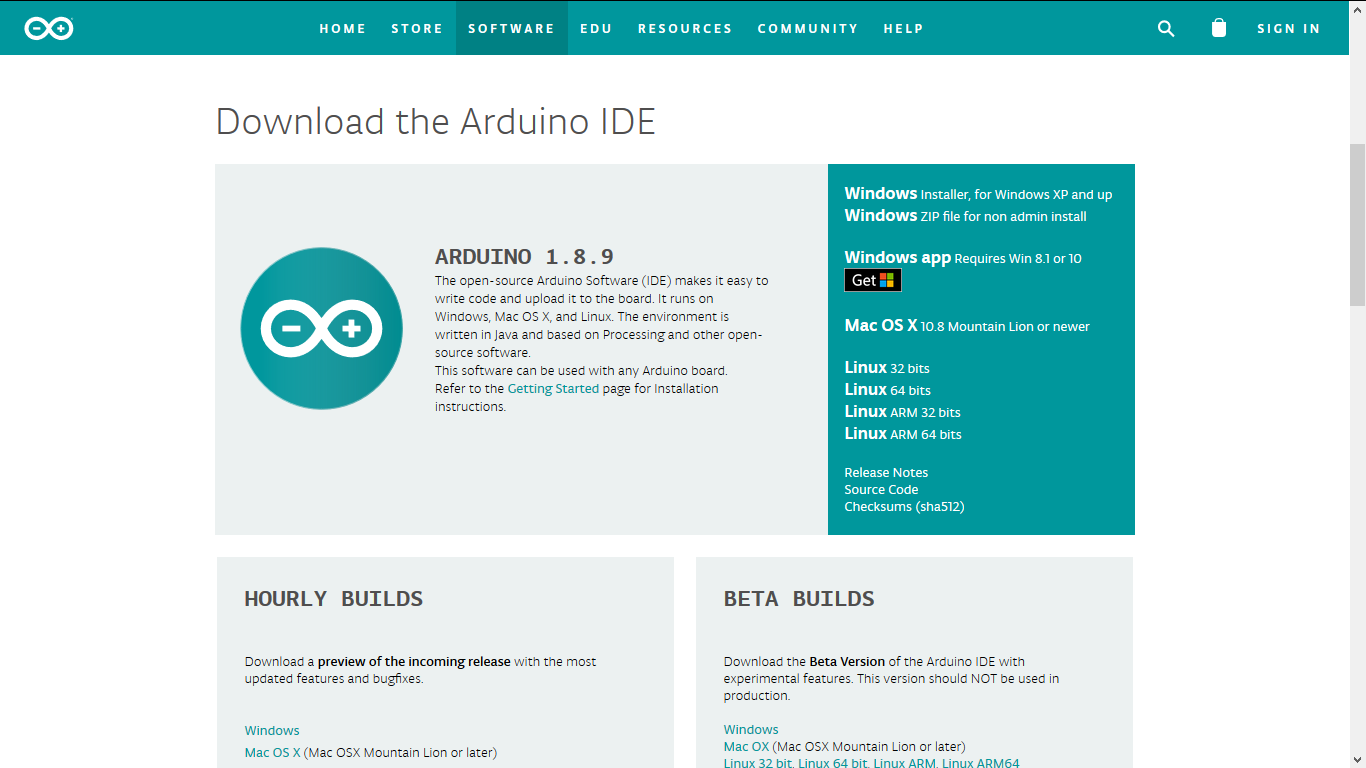The width and height of the screenshot is (1366, 768).
Task: Click the Arduino logo in the header
Action: 49,28
